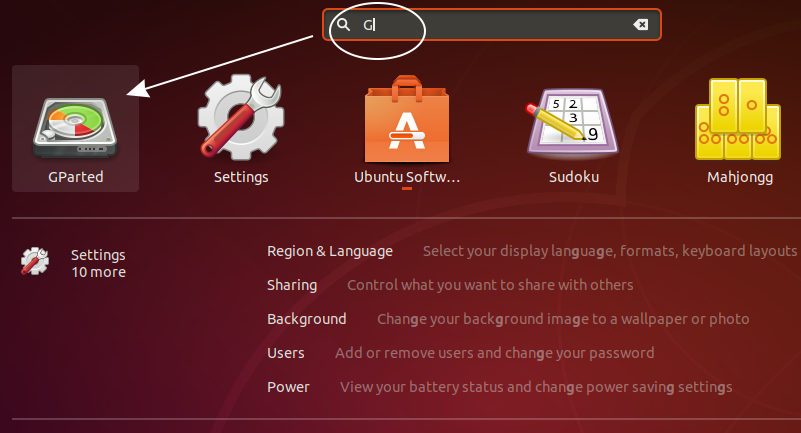Open the Settings gear and wrench icon
The image size is (801, 433).
pos(241,117)
